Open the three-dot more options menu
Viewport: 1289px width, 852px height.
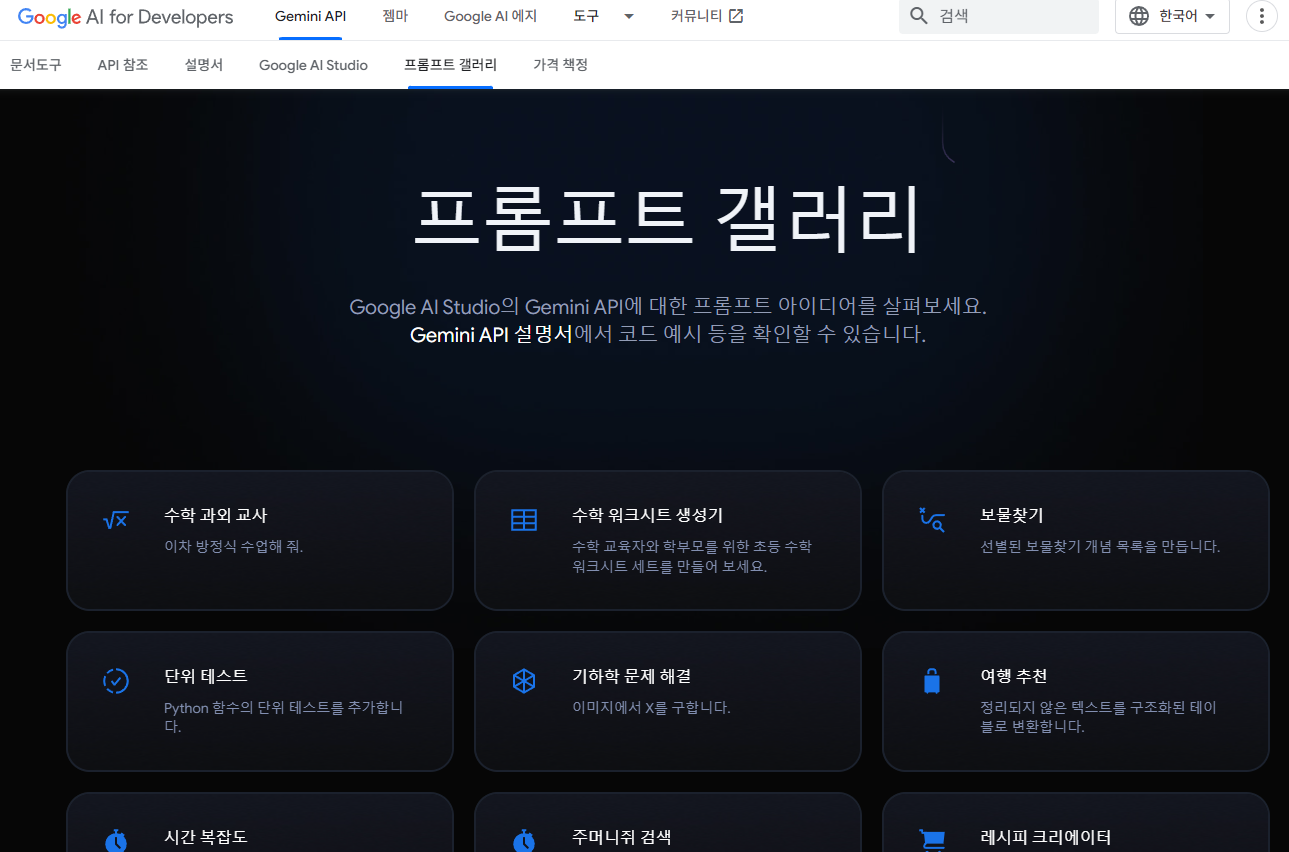pos(1262,16)
